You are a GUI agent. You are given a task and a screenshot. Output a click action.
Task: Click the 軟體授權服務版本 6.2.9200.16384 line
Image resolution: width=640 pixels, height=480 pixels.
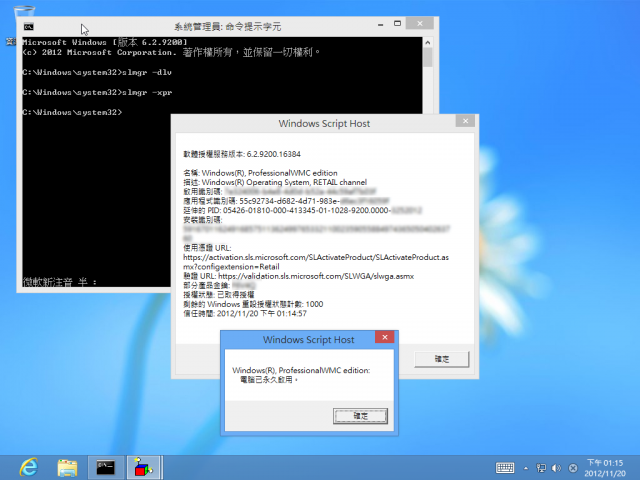[x=242, y=154]
